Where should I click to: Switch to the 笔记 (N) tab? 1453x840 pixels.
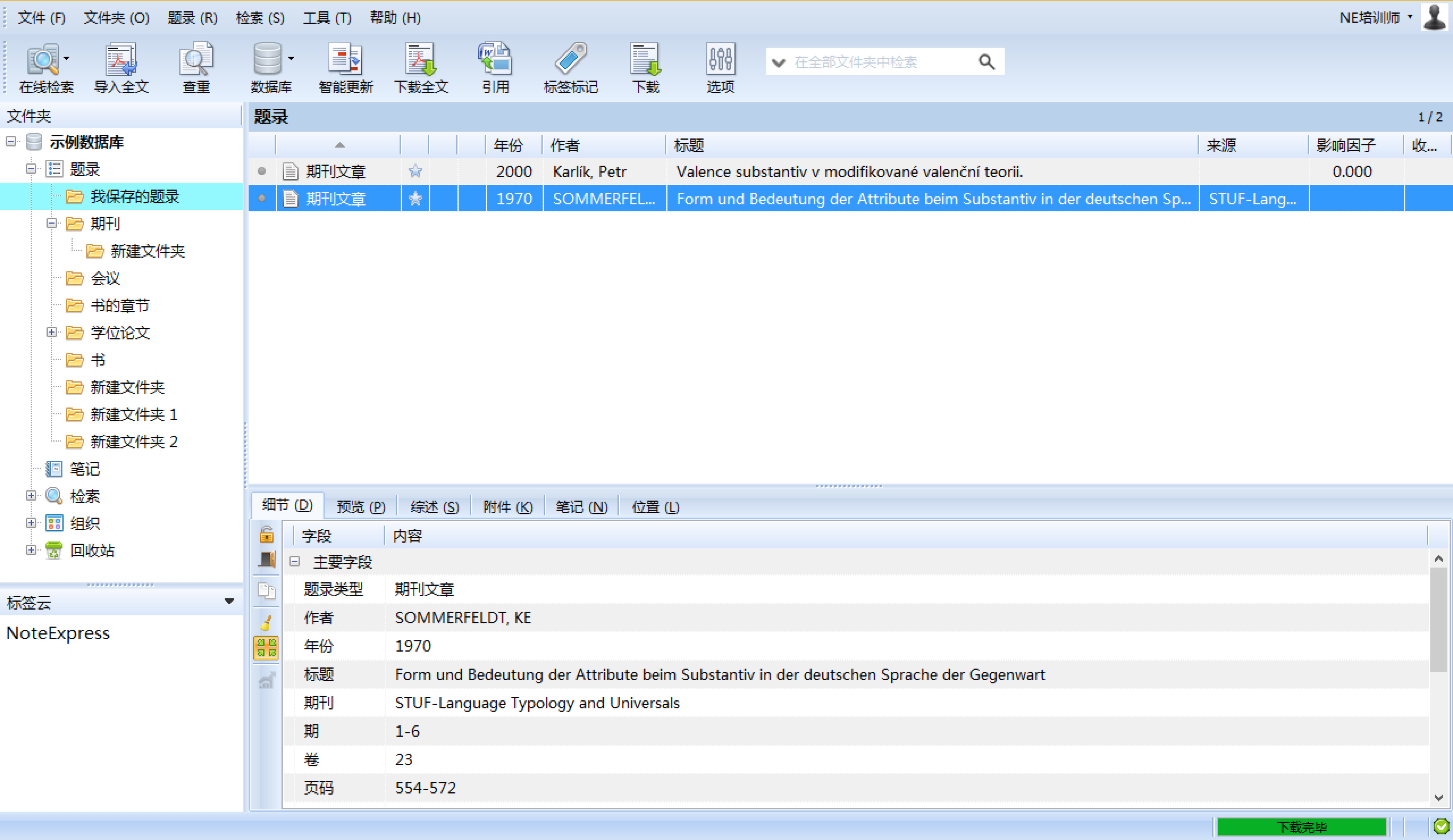(x=582, y=507)
